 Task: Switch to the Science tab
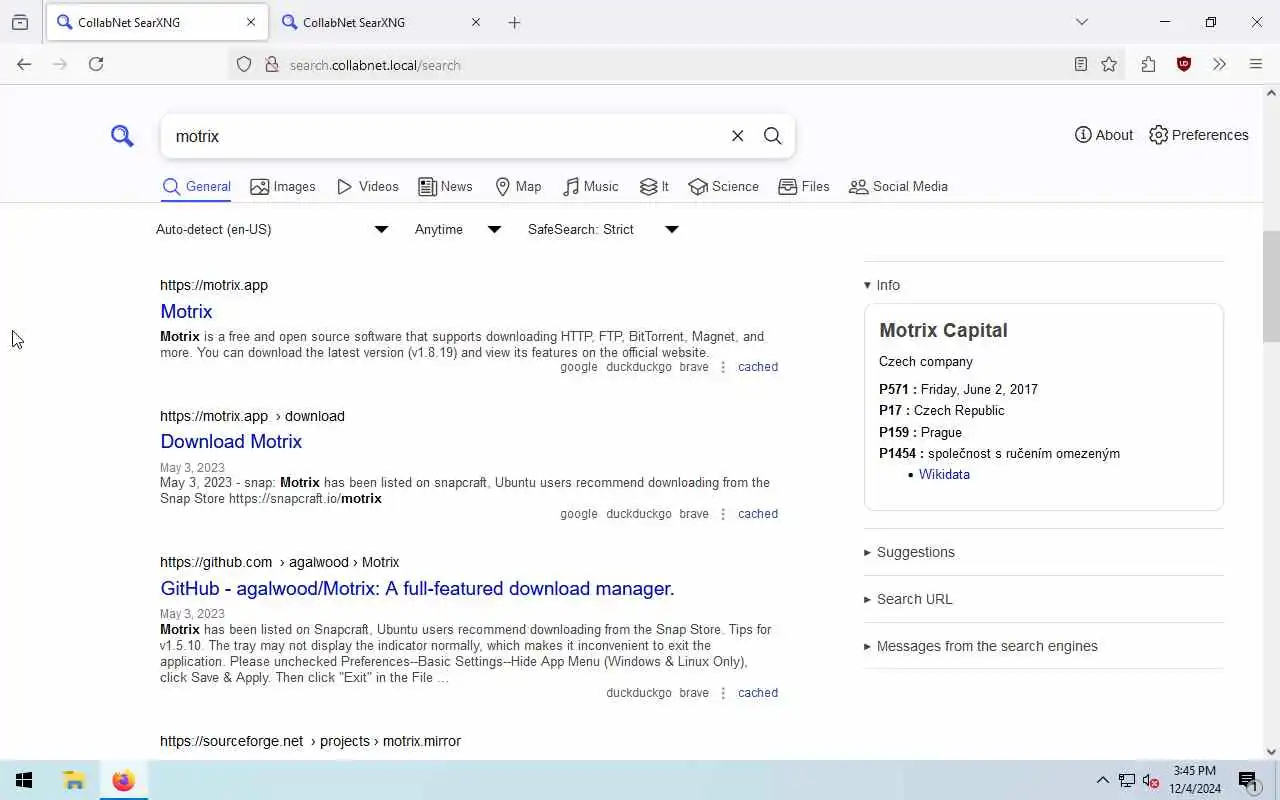click(723, 186)
